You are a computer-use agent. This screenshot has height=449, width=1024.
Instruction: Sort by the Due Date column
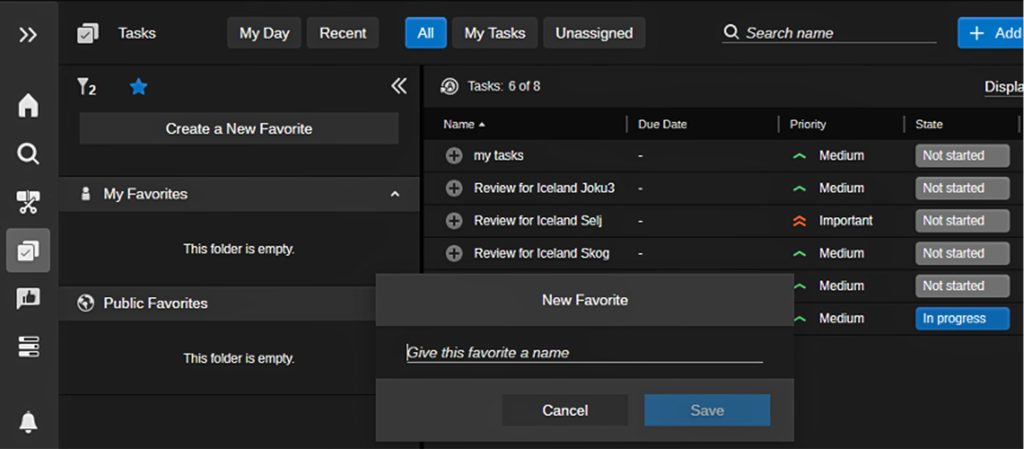662,124
